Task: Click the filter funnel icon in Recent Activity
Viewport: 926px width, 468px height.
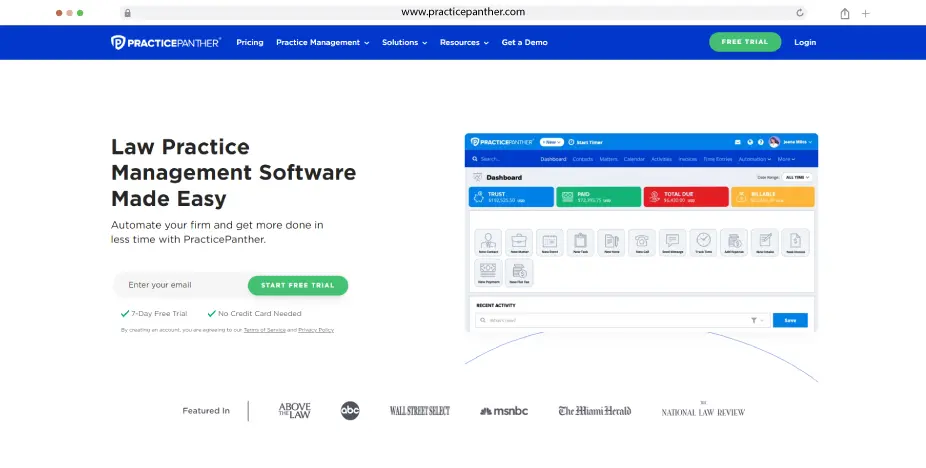Action: click(754, 320)
